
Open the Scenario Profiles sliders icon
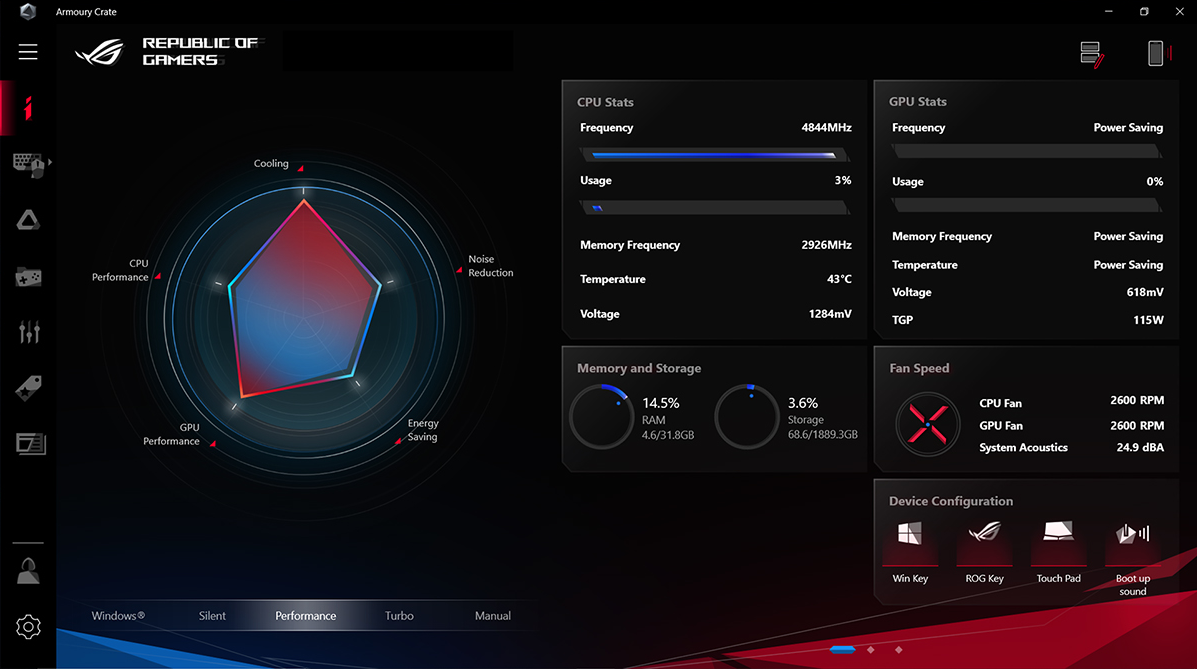(x=29, y=331)
